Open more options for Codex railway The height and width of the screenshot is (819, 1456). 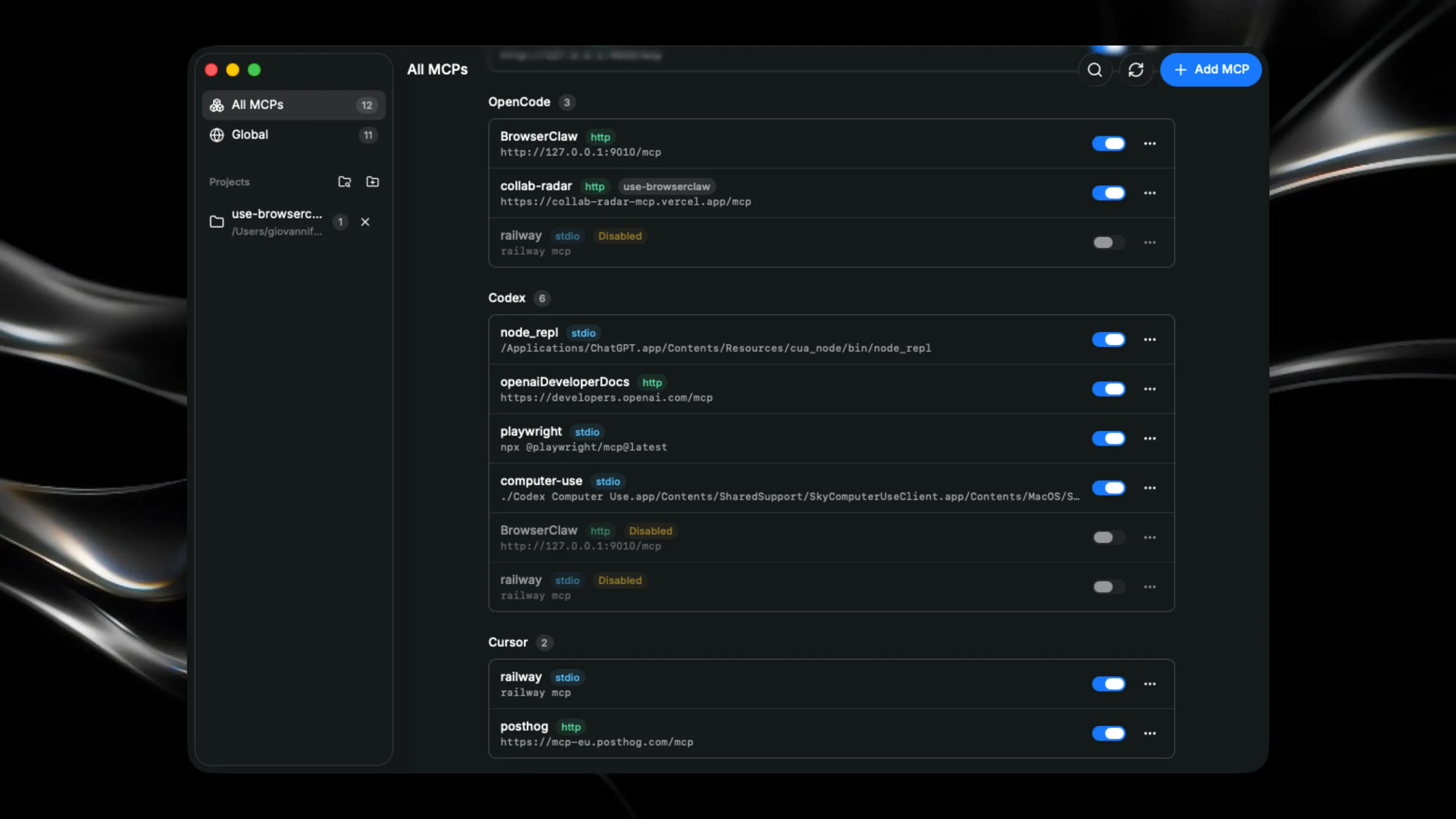(x=1150, y=587)
